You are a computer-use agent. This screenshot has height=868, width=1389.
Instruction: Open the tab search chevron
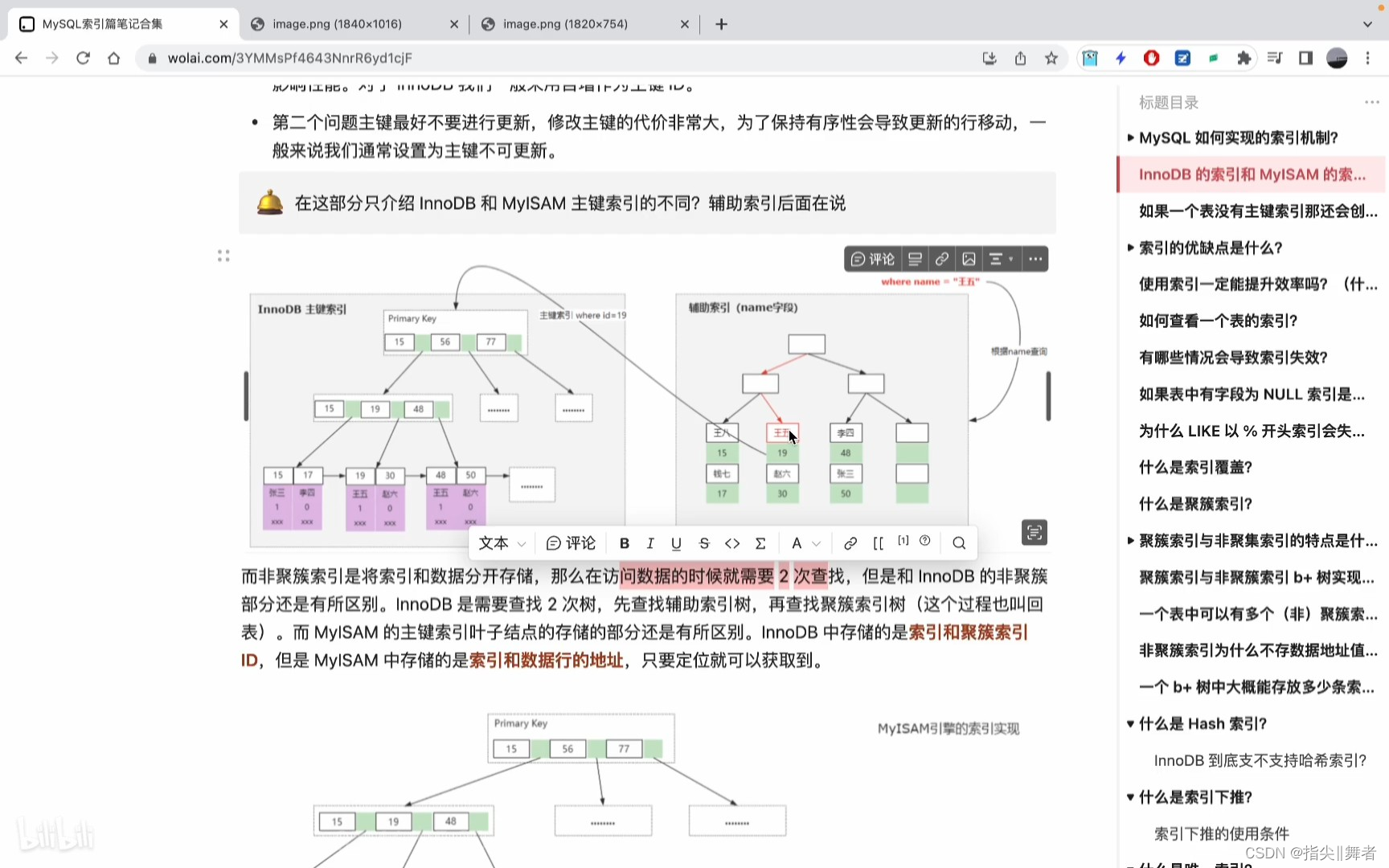pos(1367,24)
